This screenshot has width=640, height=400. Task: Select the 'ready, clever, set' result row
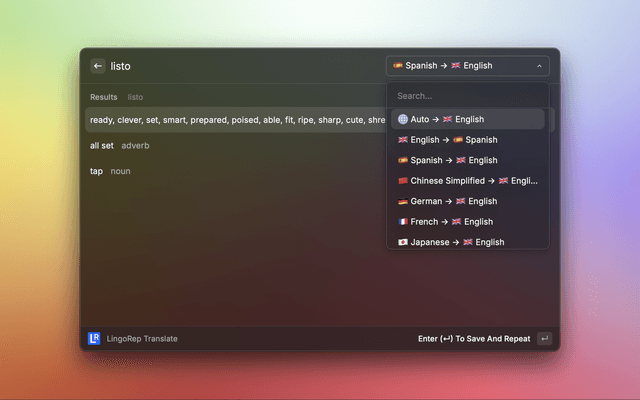[x=236, y=120]
